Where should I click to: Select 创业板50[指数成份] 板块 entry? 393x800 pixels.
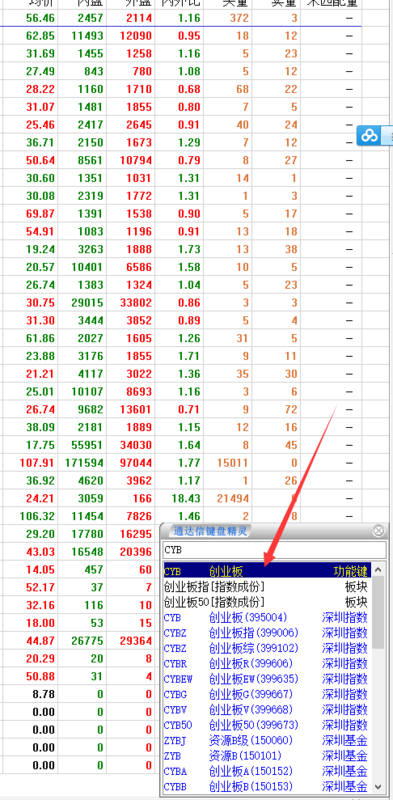[266, 602]
